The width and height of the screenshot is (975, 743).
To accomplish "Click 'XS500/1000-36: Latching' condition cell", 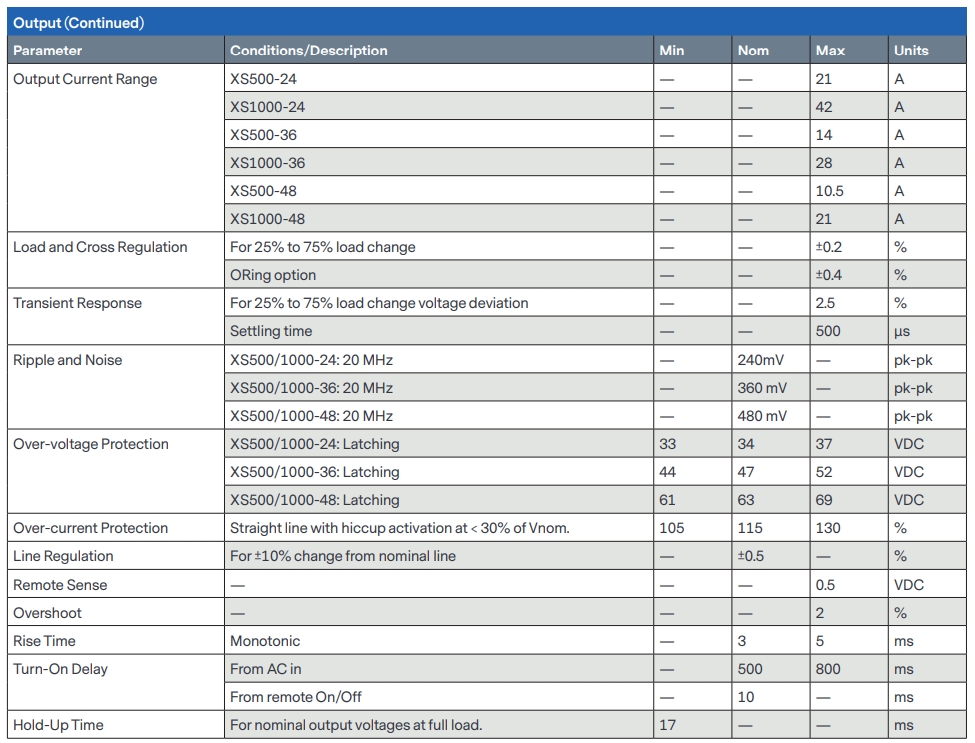I will tap(314, 472).
